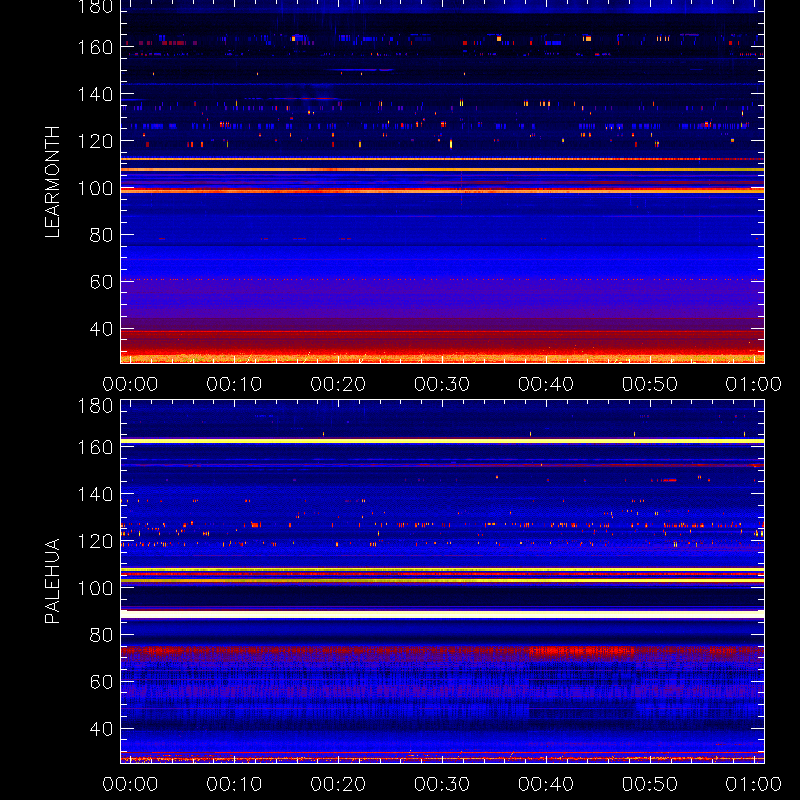Select the 100 tick label on PALEHUA plot
The width and height of the screenshot is (800, 800).
[95, 588]
